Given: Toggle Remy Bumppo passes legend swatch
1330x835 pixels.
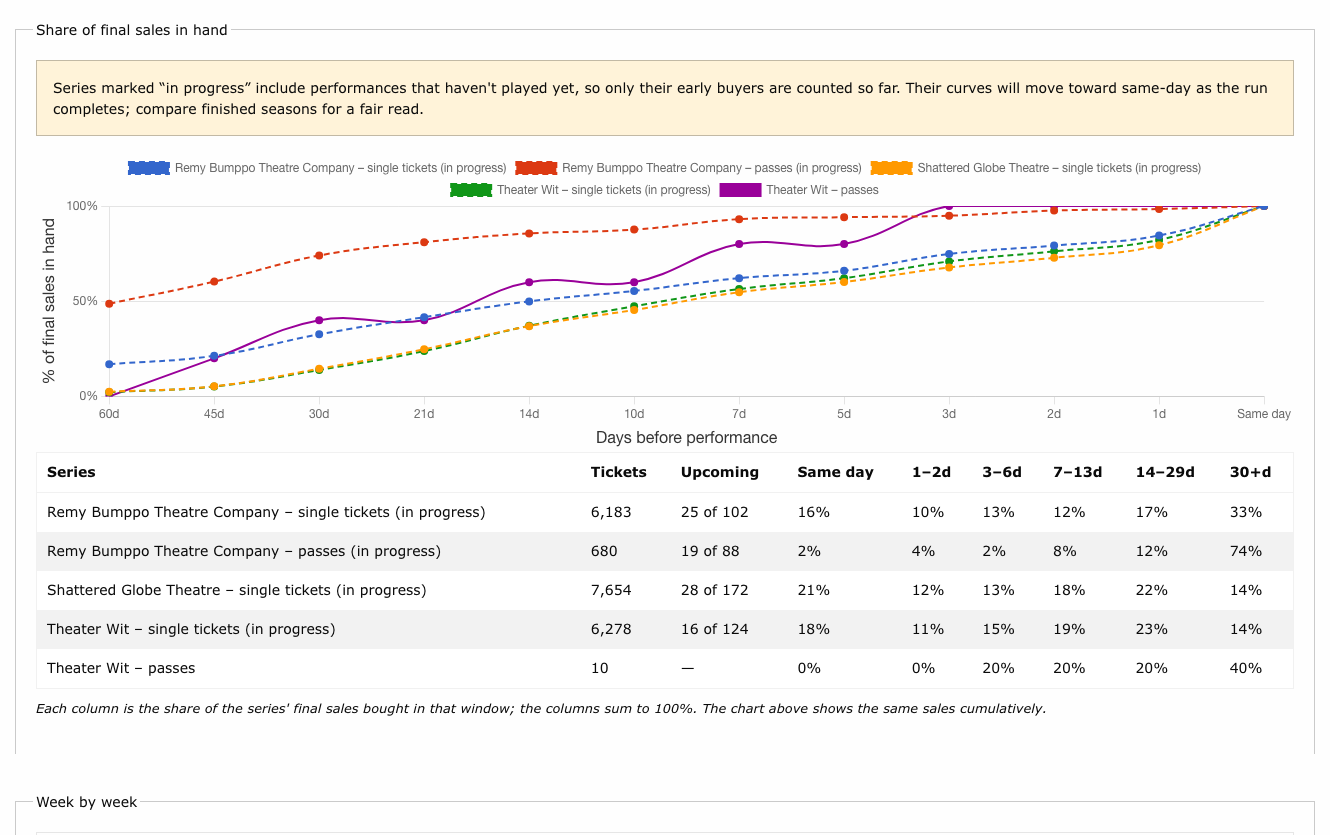Looking at the screenshot, I should [536, 168].
